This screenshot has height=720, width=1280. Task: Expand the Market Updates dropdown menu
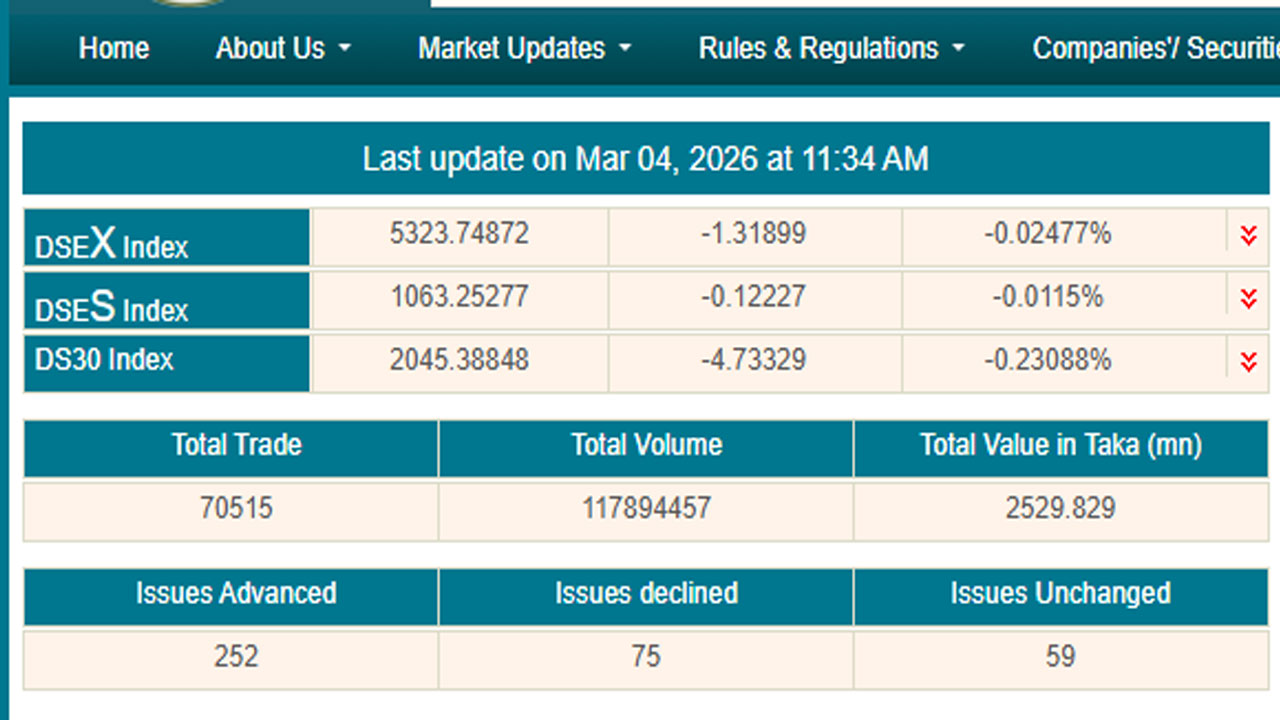point(524,48)
